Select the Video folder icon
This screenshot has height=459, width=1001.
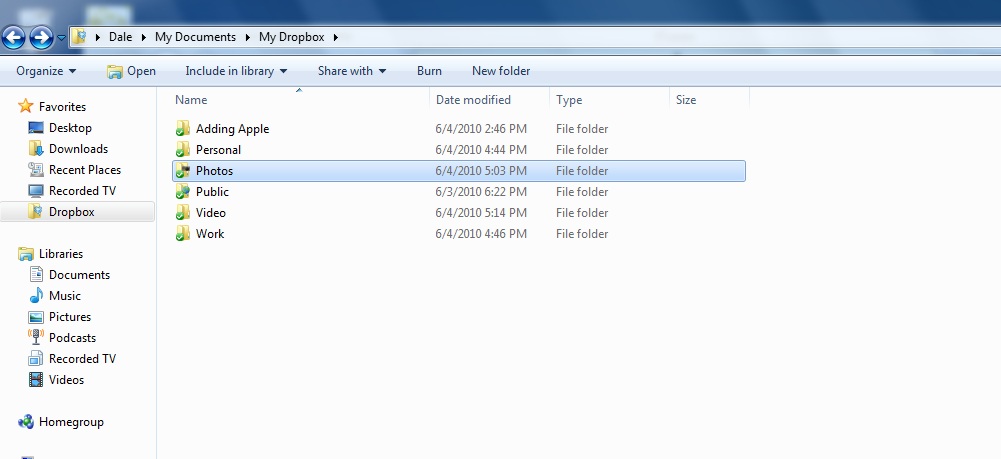183,213
